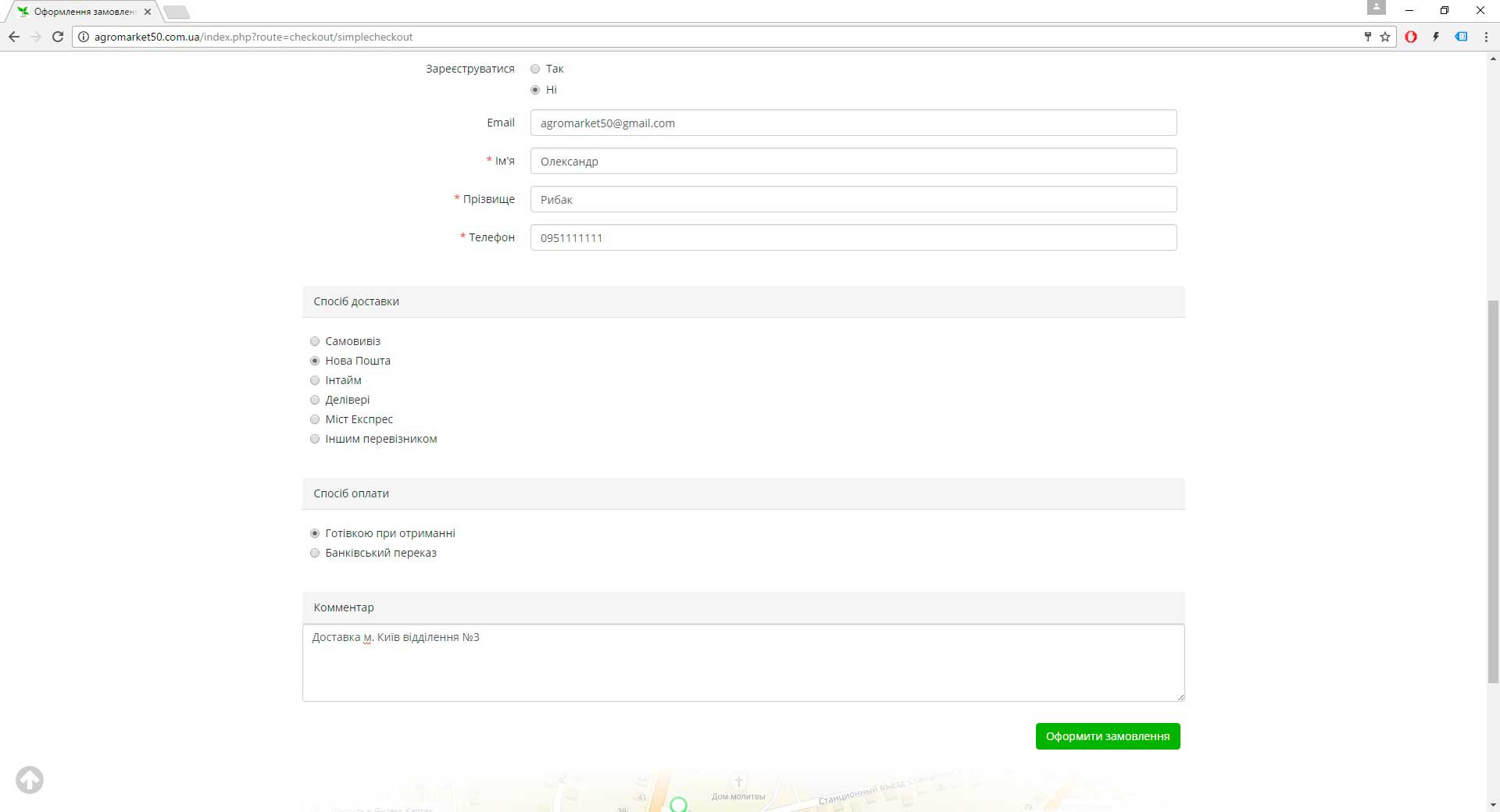
Task: Choose Самовивіз delivery option
Action: click(315, 341)
